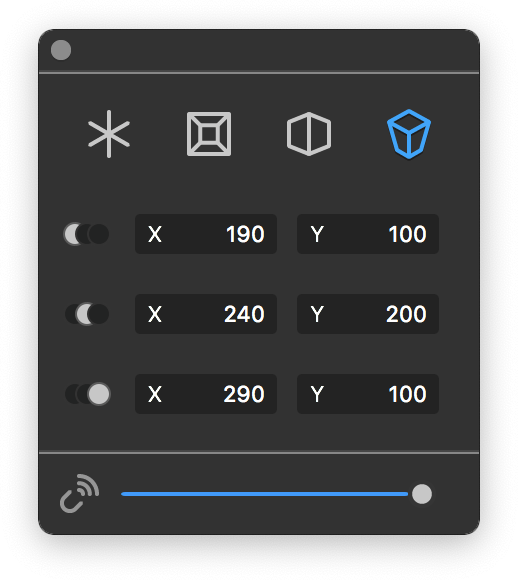Click the X field showing 290

click(206, 394)
